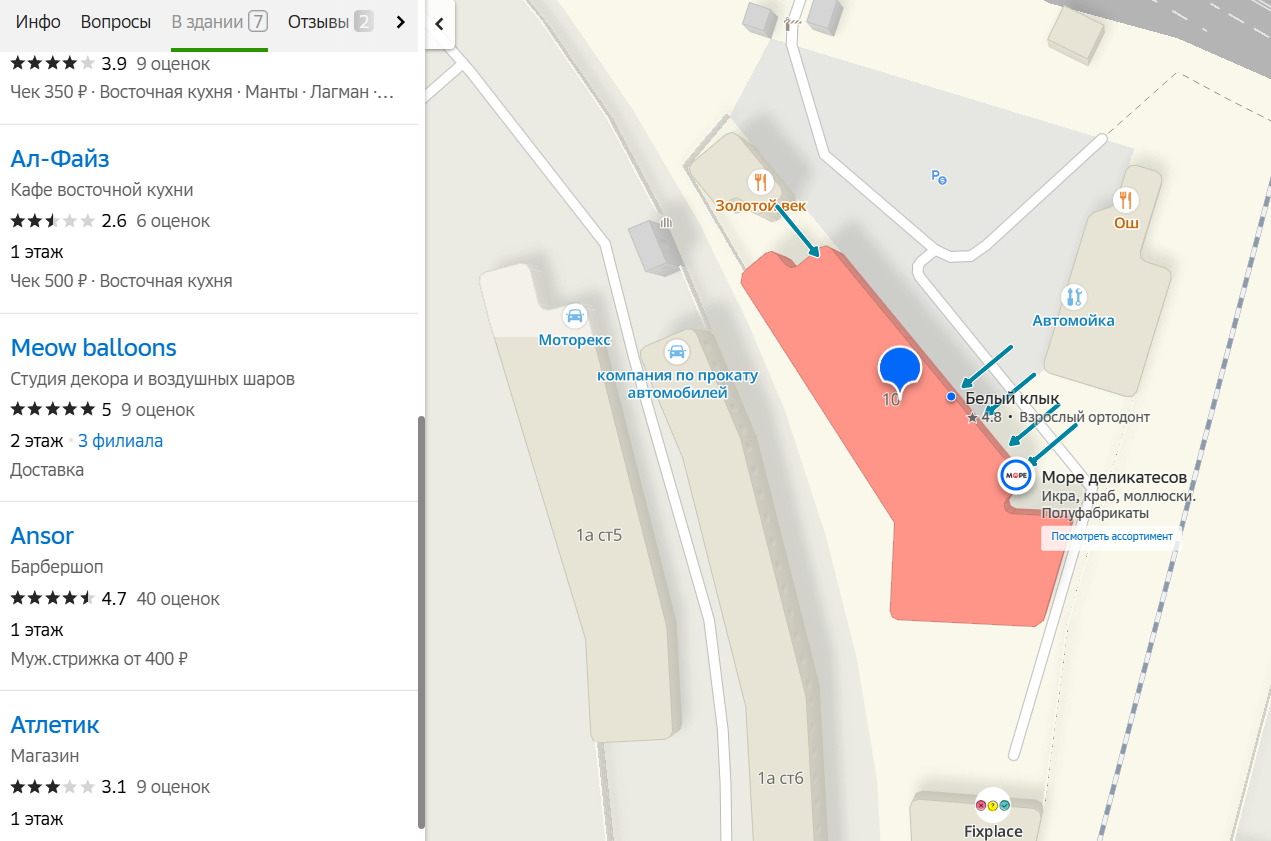Click the car rental company icon
This screenshot has width=1271, height=841.
[x=677, y=351]
